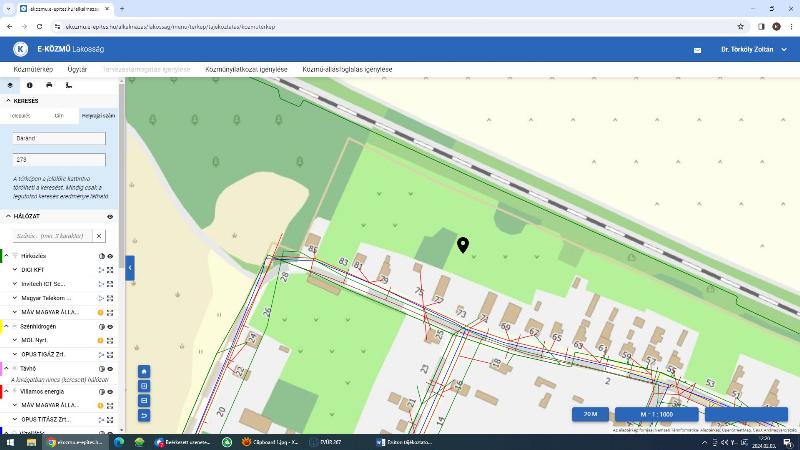The image size is (800, 450).
Task: Collapse the Keresés section
Action: (8, 100)
